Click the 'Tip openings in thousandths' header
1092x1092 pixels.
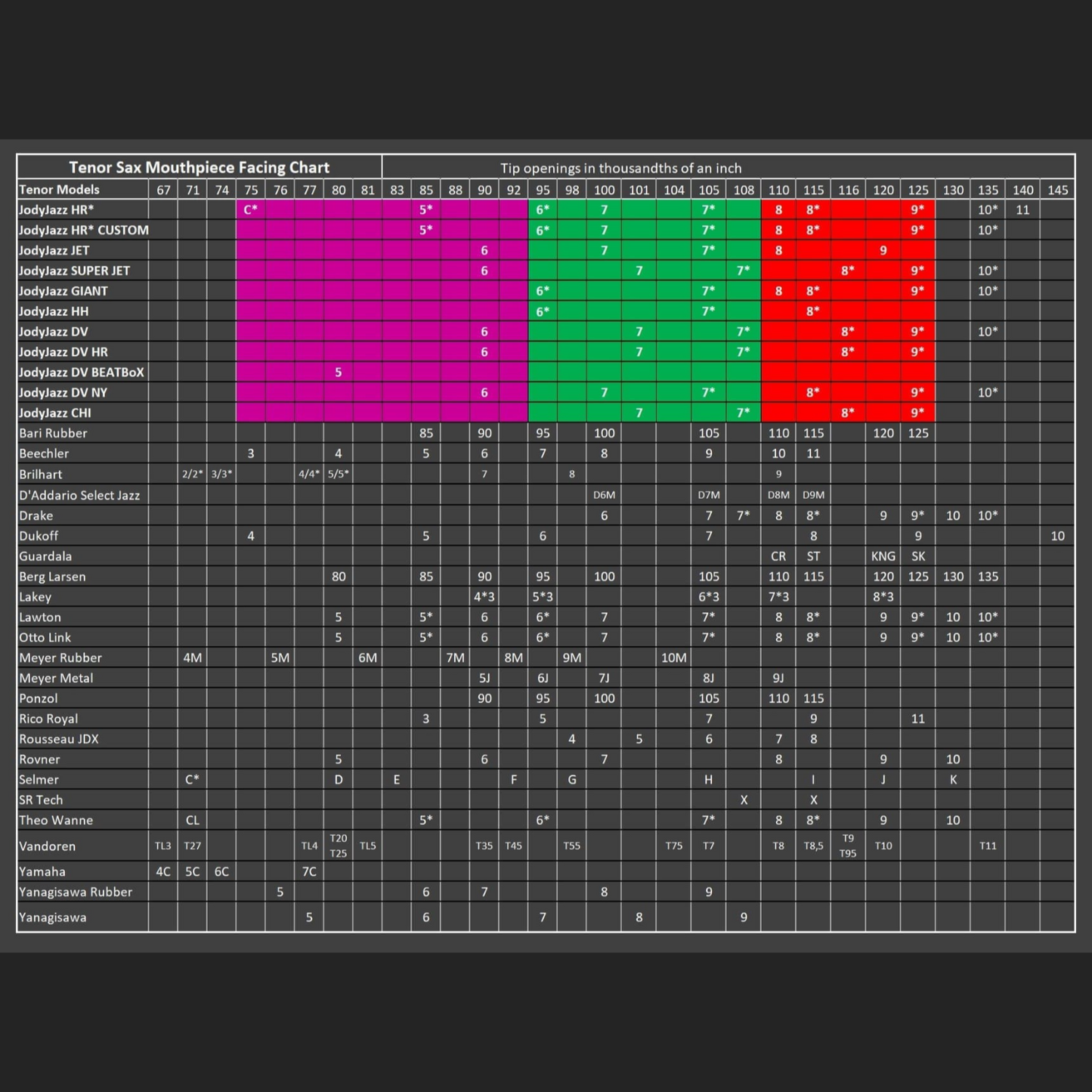(620, 168)
